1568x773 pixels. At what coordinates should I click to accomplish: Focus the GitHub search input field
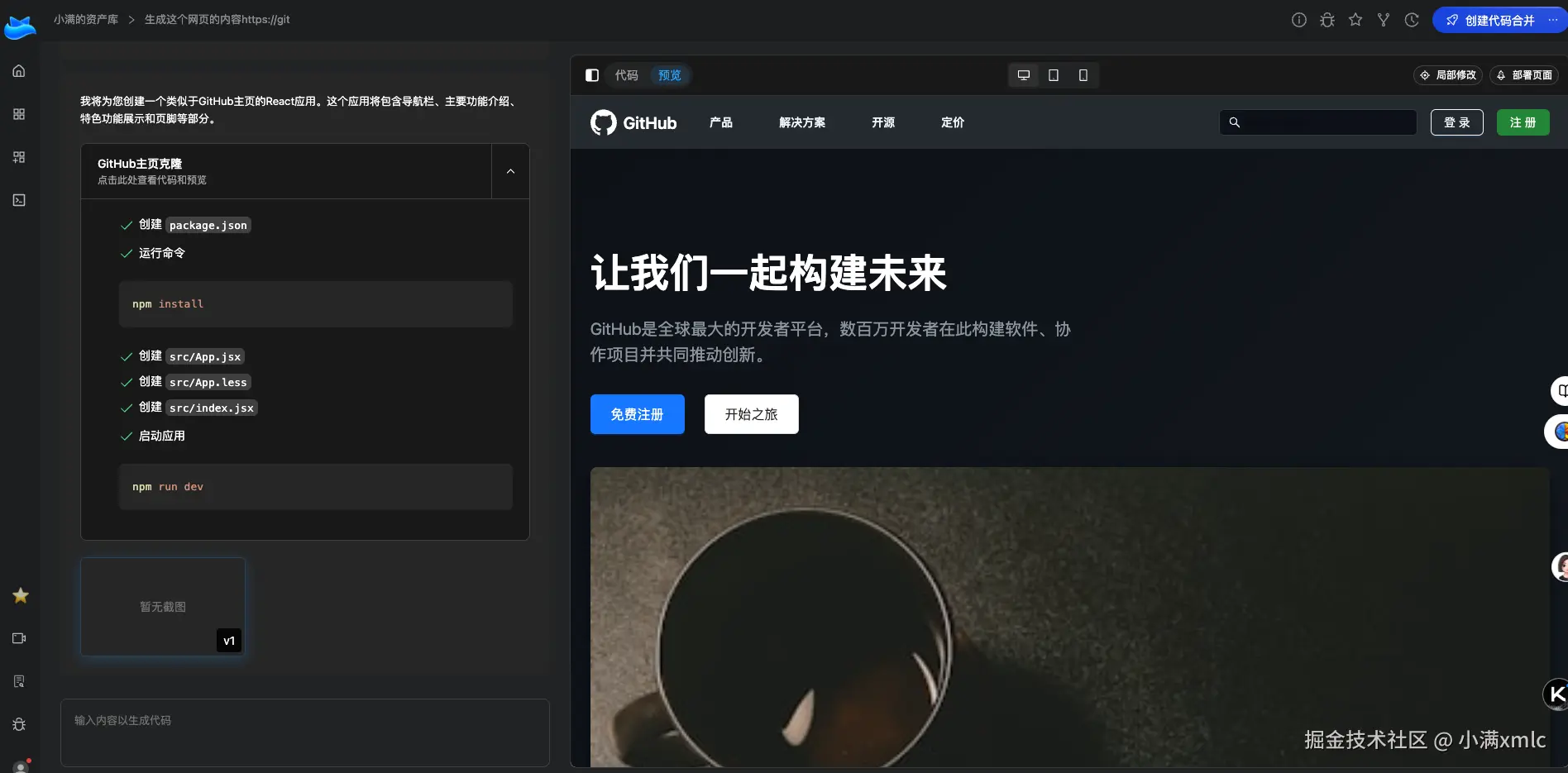tap(1318, 122)
